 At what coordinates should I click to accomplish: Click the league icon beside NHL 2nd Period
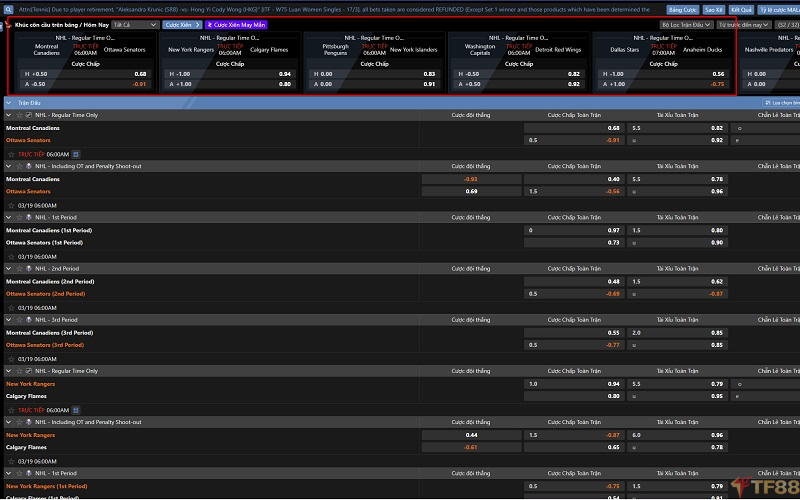pyautogui.click(x=29, y=269)
